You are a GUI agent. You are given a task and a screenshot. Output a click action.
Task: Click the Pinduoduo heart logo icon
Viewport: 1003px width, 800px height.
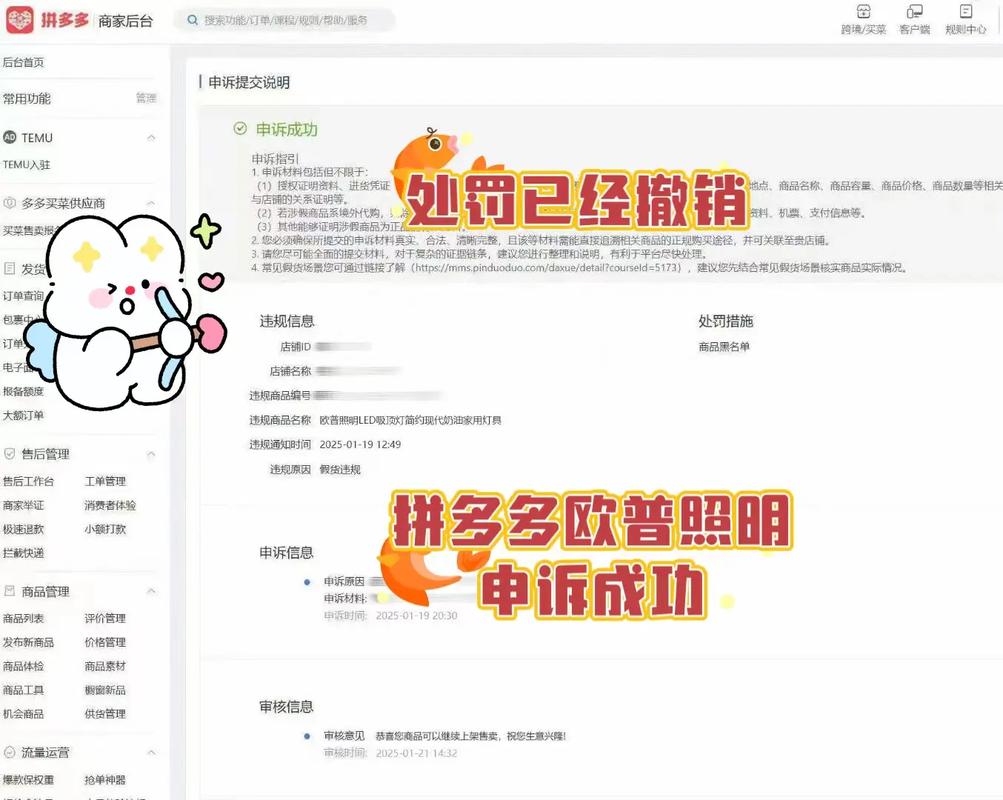19,19
